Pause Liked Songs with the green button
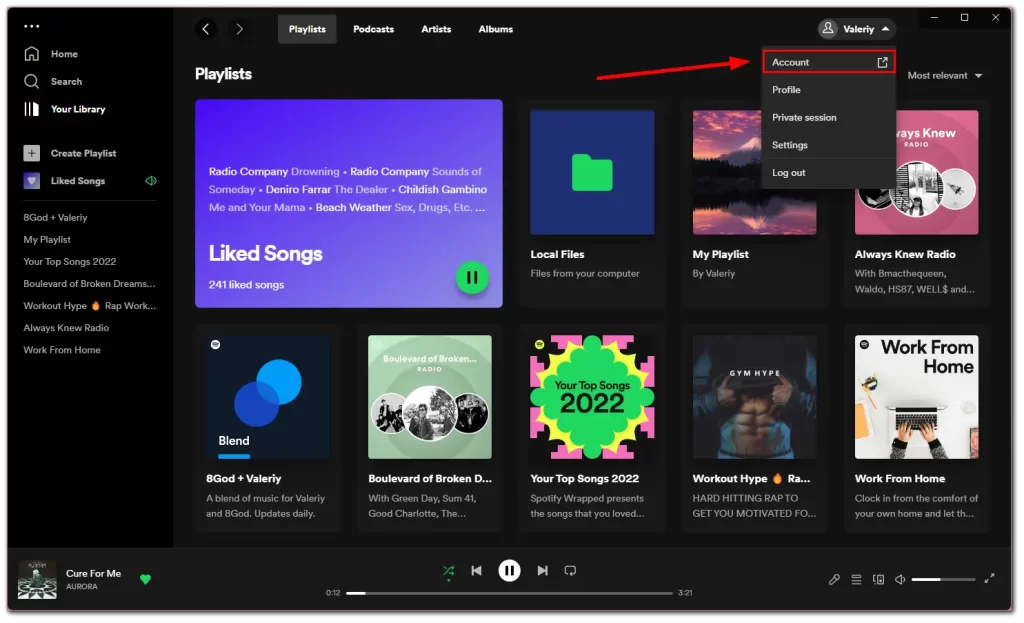This screenshot has width=1024, height=623. pyautogui.click(x=472, y=278)
